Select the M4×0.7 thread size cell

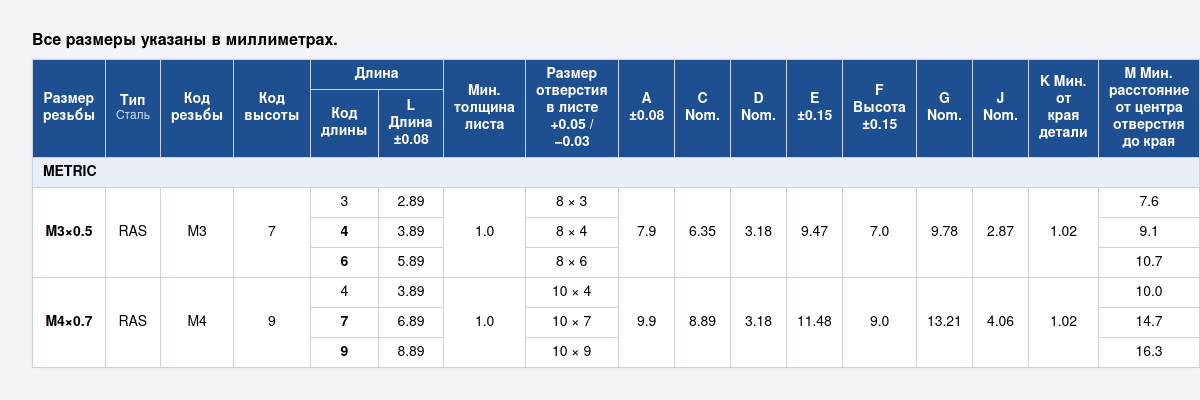point(69,322)
